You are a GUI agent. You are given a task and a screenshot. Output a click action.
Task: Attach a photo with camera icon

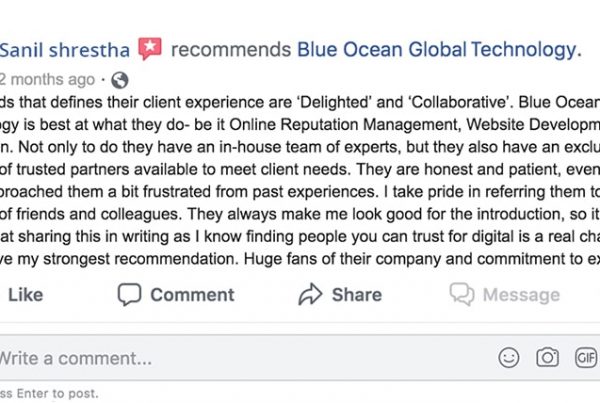point(548,358)
